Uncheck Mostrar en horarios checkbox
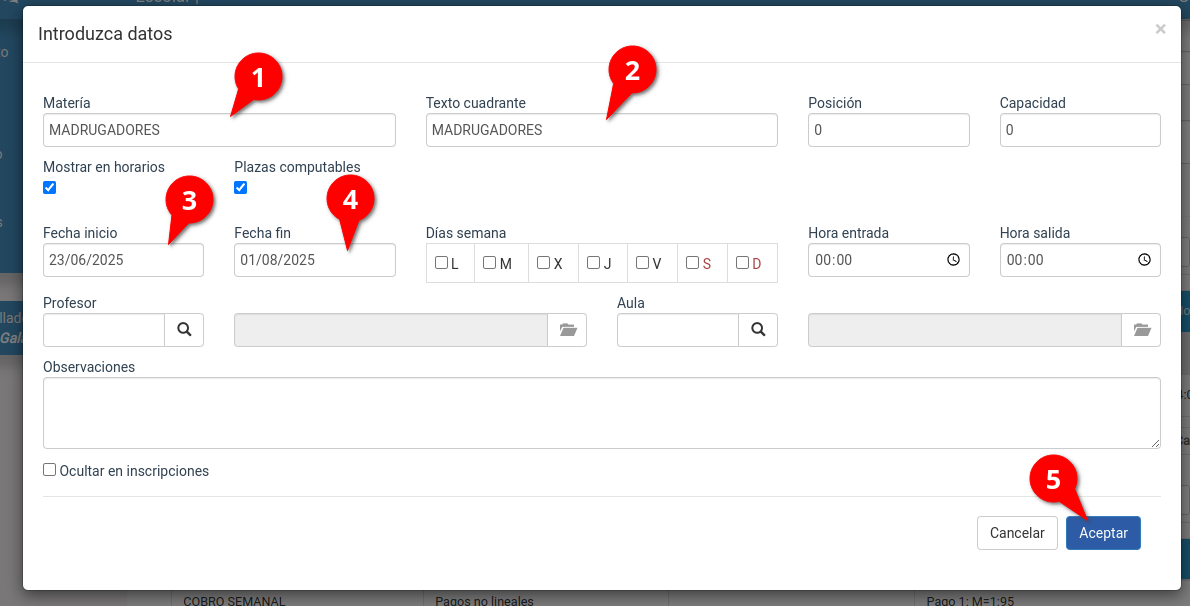 pos(50,187)
